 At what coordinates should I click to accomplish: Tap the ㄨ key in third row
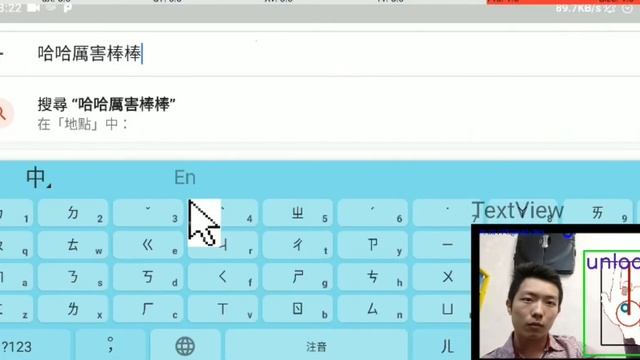tap(442, 277)
